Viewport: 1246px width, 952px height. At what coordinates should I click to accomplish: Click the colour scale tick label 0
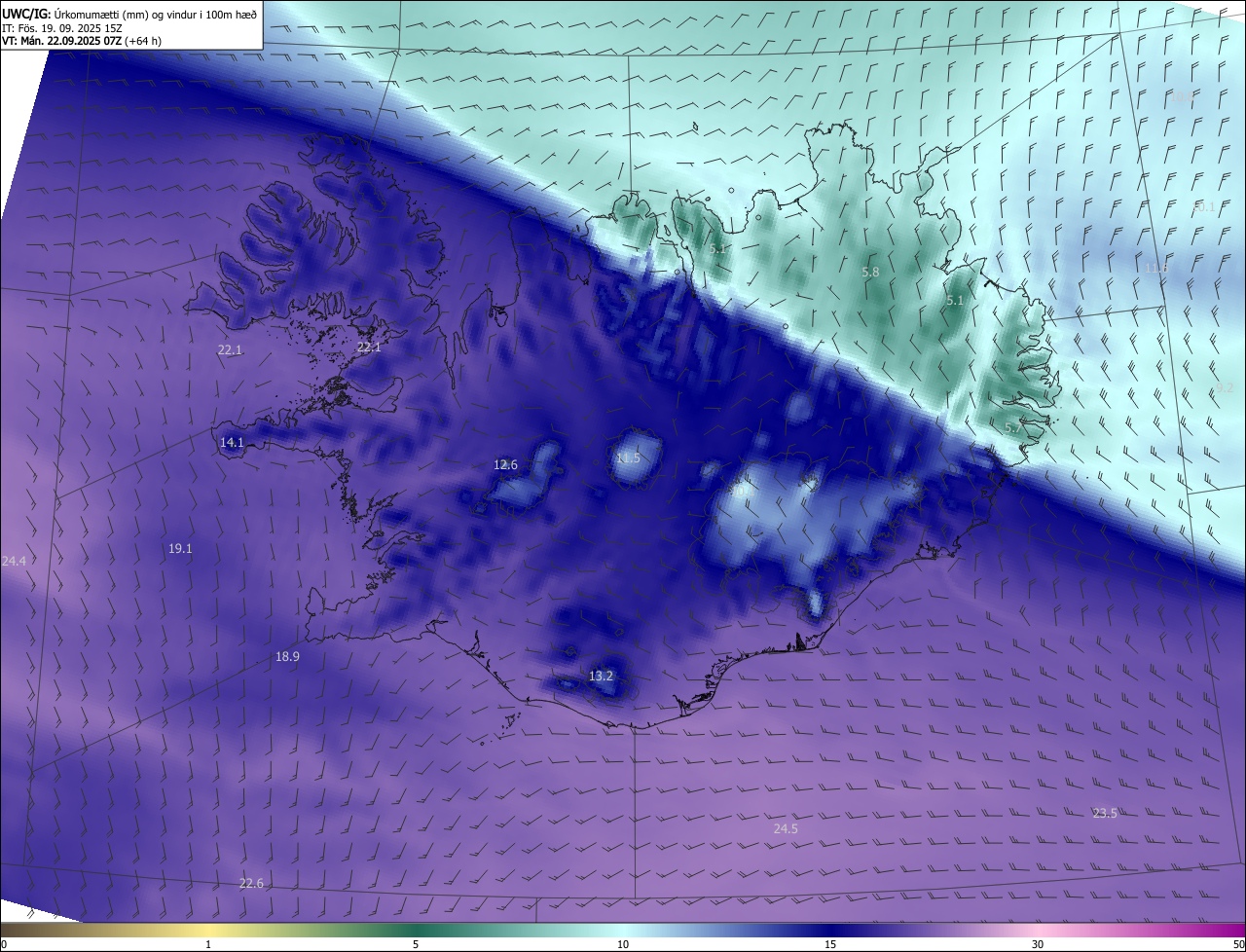pos(4,944)
